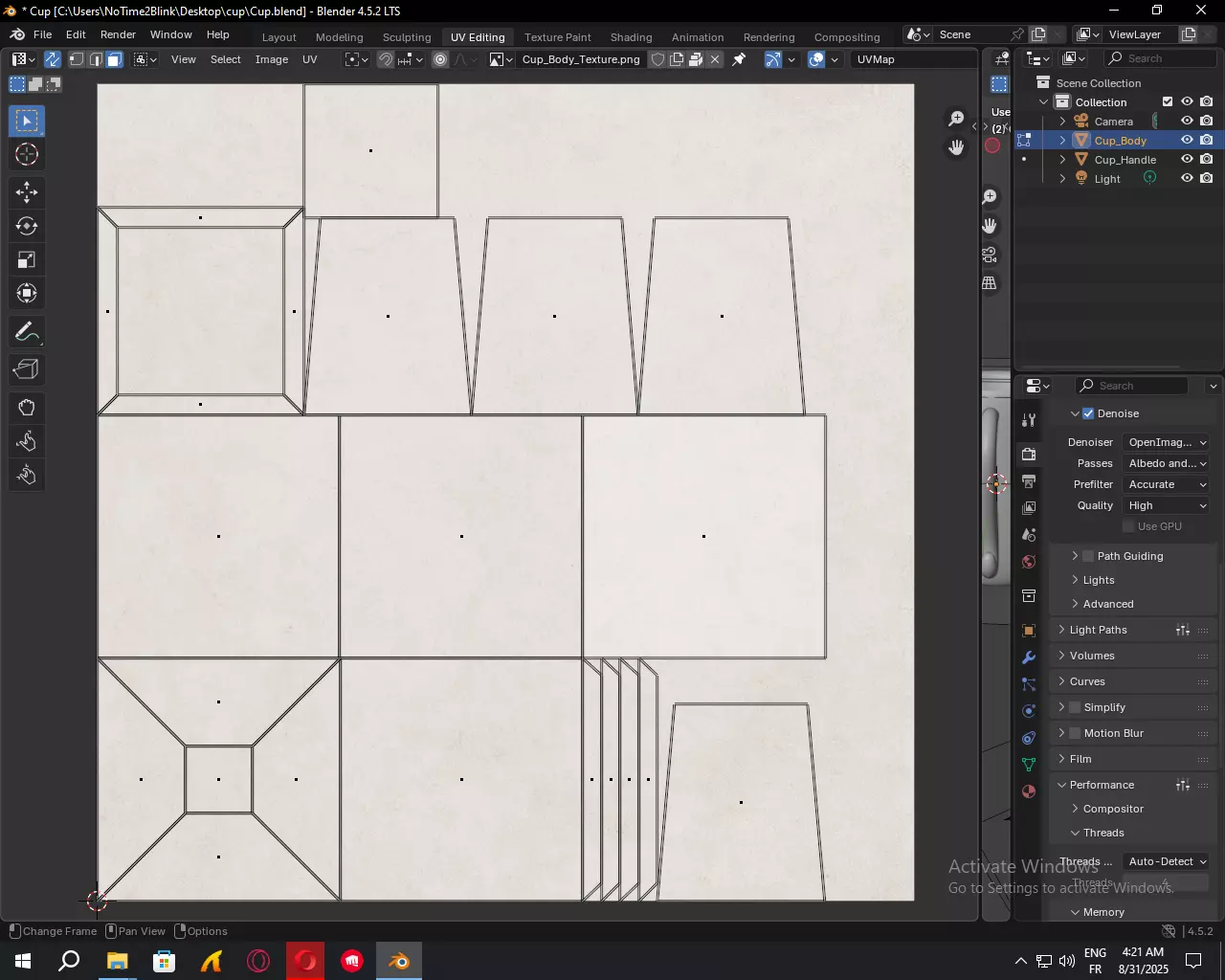Click the Rip Region tool
Screen dimensions: 1225x980
click(x=27, y=370)
